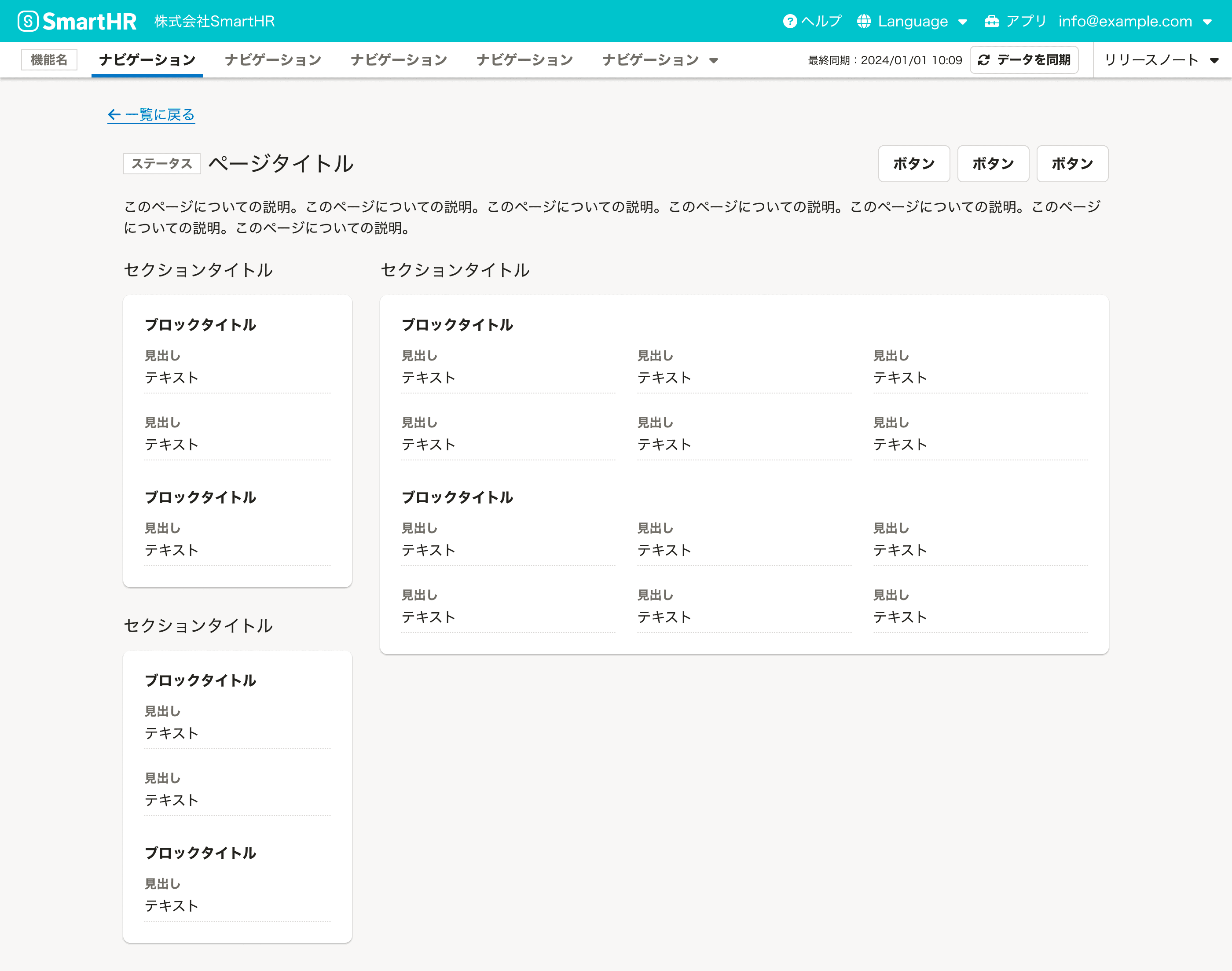Click the back arrow beside 一覧に戻る
Screen dimensions: 1232x971
point(114,114)
